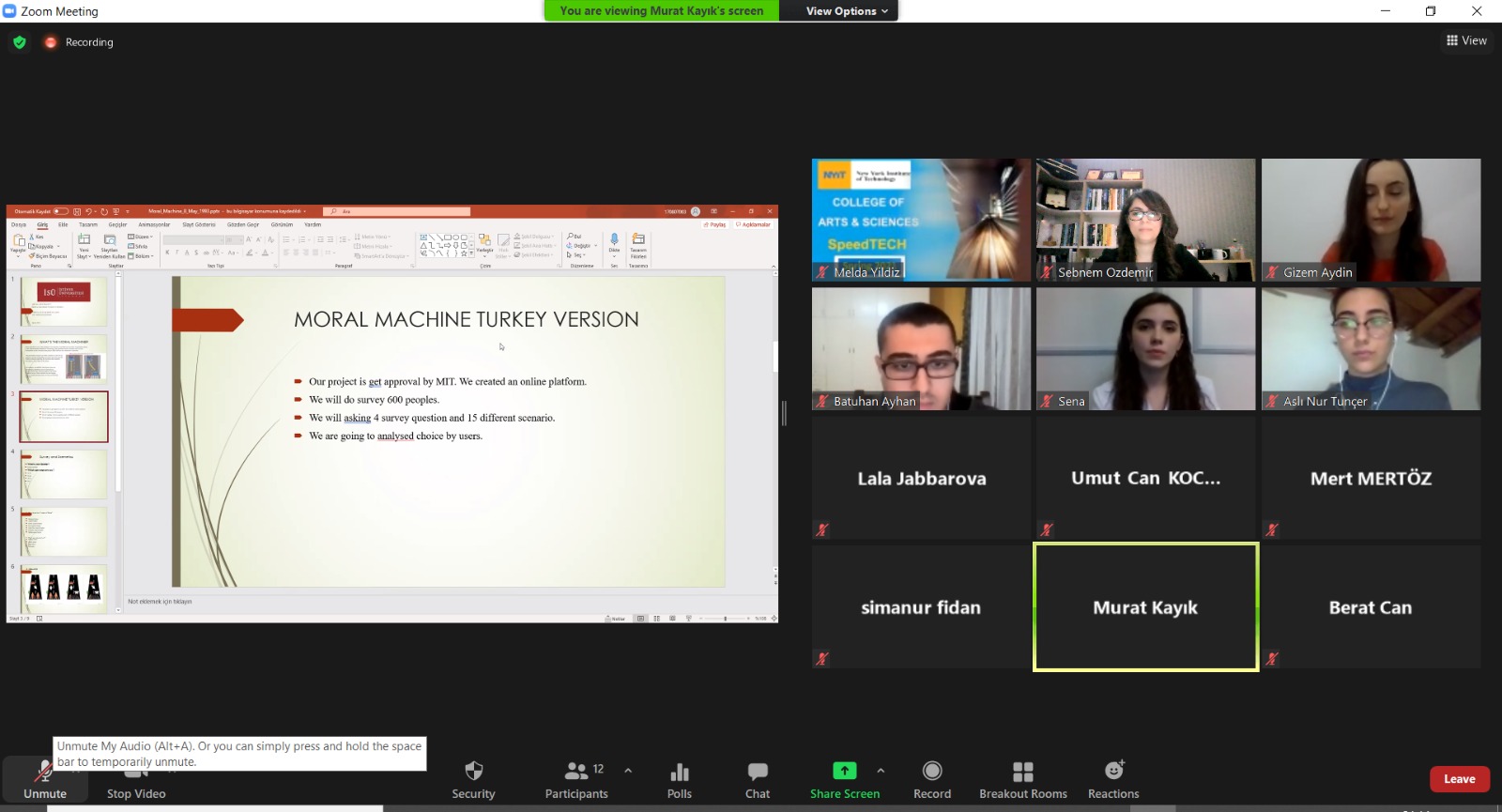1502x812 pixels.
Task: Unmute my microphone
Action: [x=44, y=774]
